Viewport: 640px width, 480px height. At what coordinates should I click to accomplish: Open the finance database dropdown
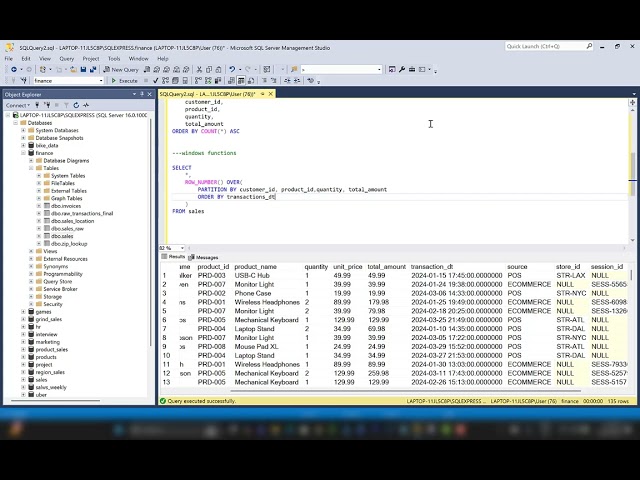(101, 81)
